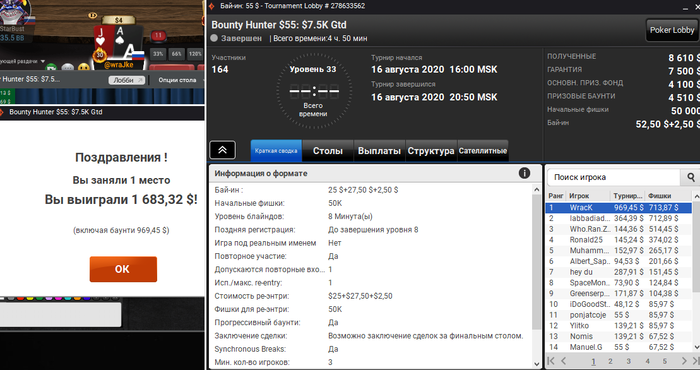Select player row Manuel.G
The image size is (700, 370).
(x=618, y=347)
